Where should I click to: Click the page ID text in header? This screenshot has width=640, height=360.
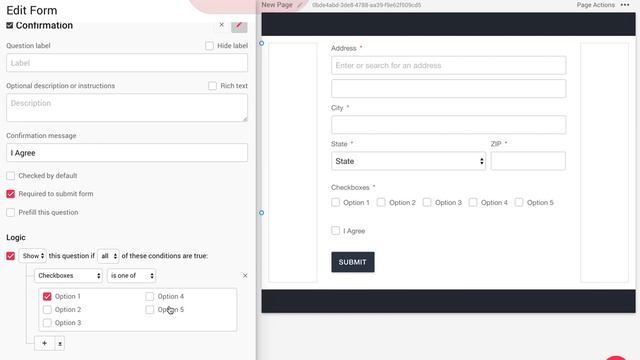click(367, 5)
